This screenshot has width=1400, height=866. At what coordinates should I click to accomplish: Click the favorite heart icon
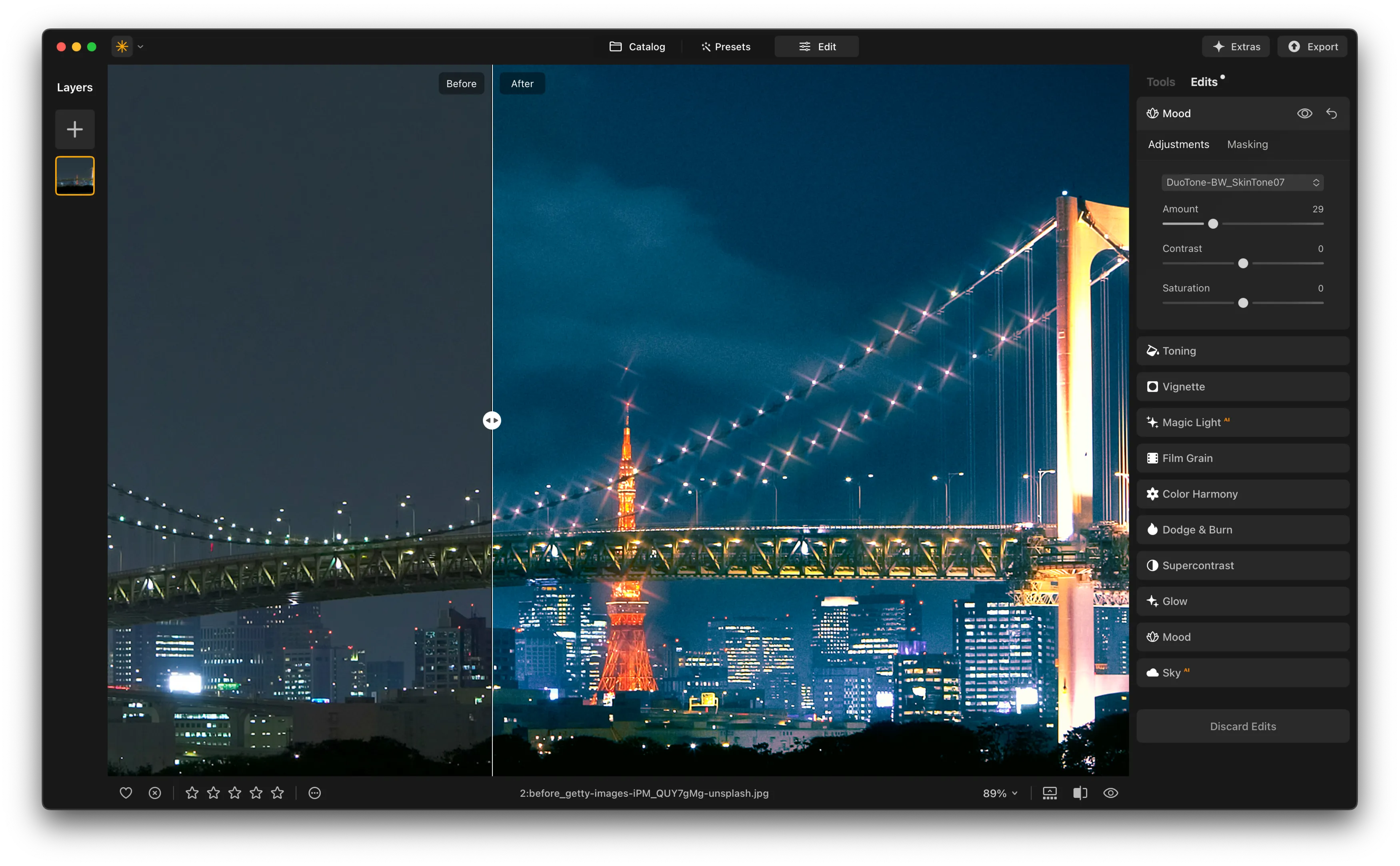tap(126, 793)
